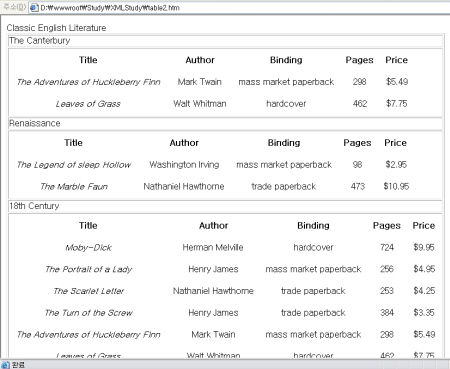Click The Scarlet Letter title

88,291
